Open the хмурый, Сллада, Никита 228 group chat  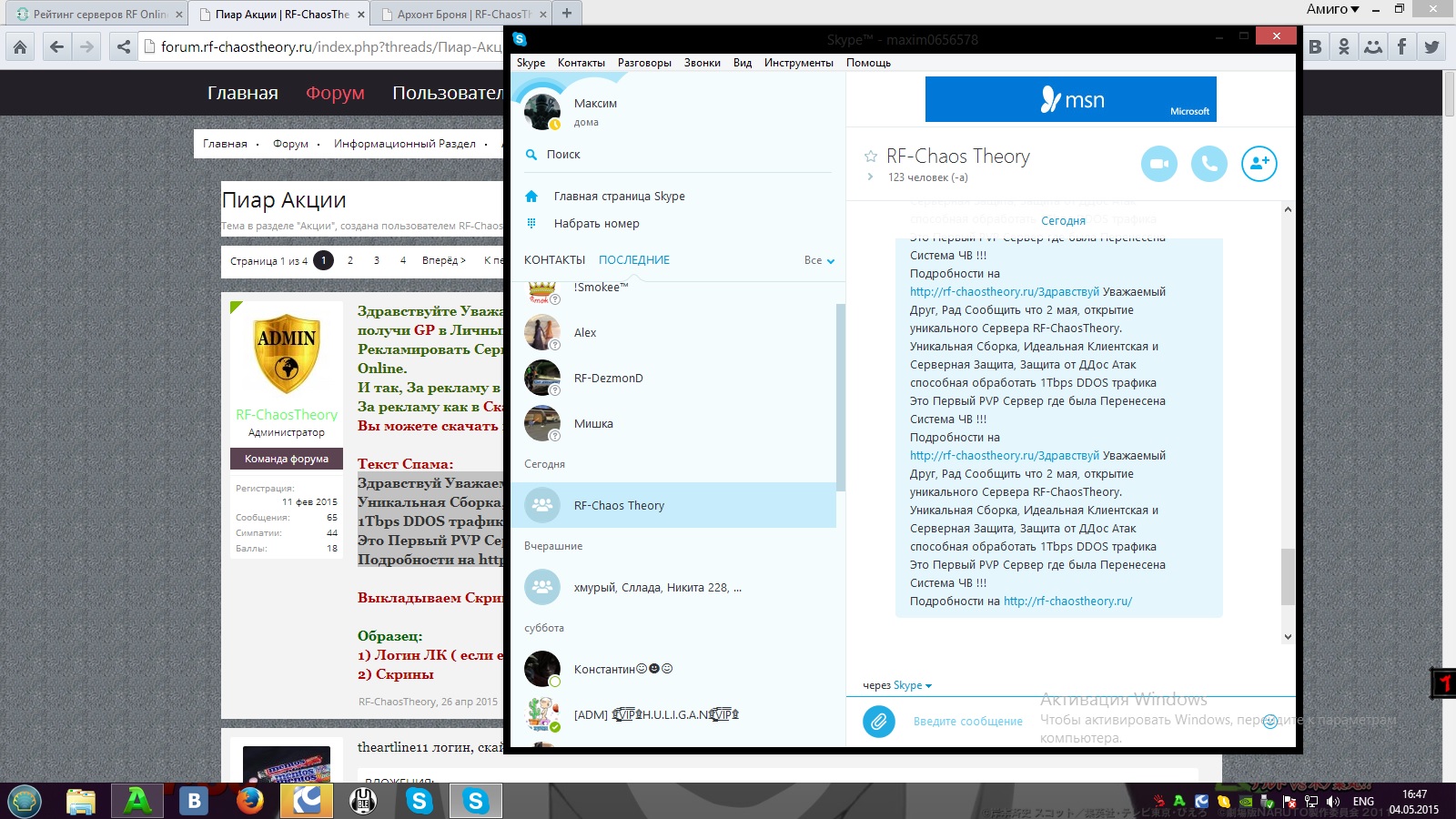point(673,588)
